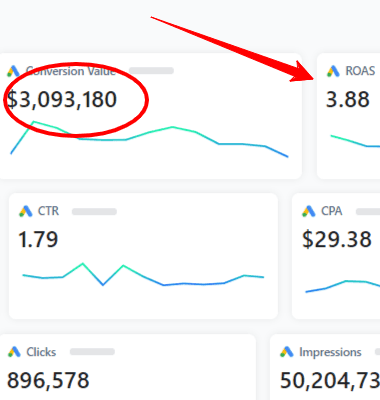Click the $3,093,180 conversion value
The width and height of the screenshot is (380, 400).
pos(62,99)
